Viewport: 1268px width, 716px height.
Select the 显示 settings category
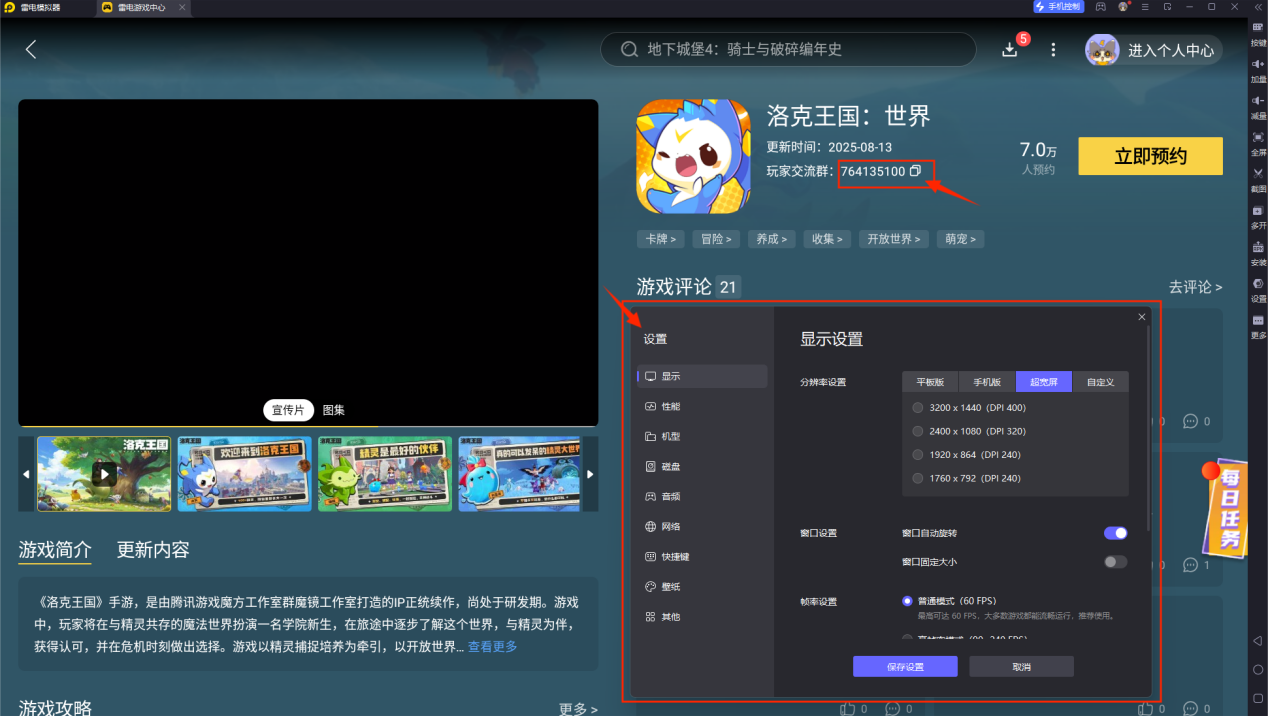tap(702, 376)
